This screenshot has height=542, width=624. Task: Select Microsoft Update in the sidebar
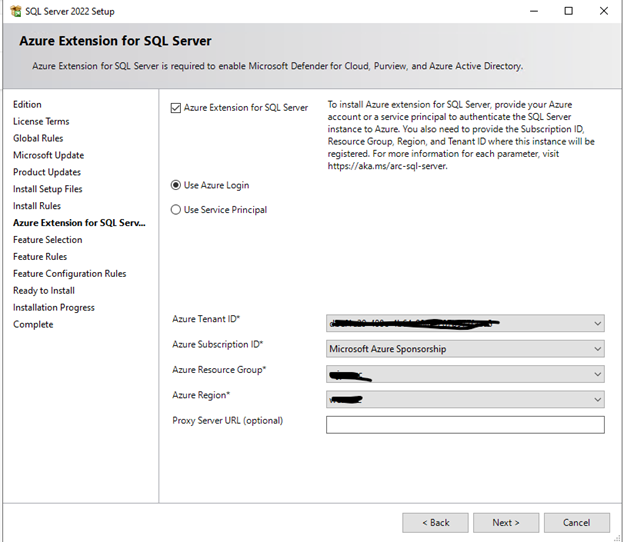pyautogui.click(x=48, y=155)
